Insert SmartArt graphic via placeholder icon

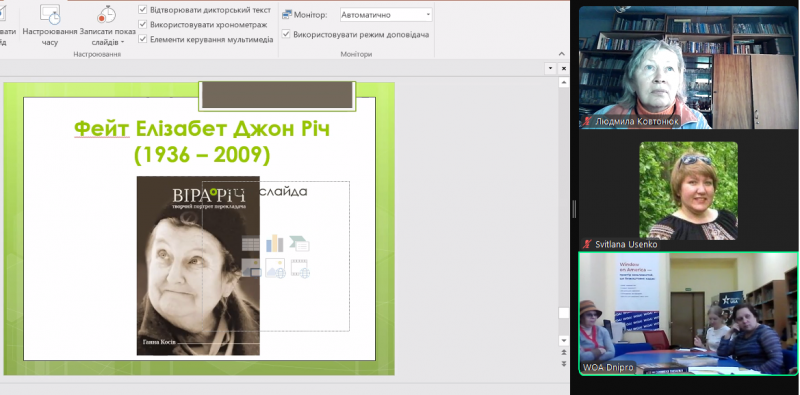coord(299,243)
